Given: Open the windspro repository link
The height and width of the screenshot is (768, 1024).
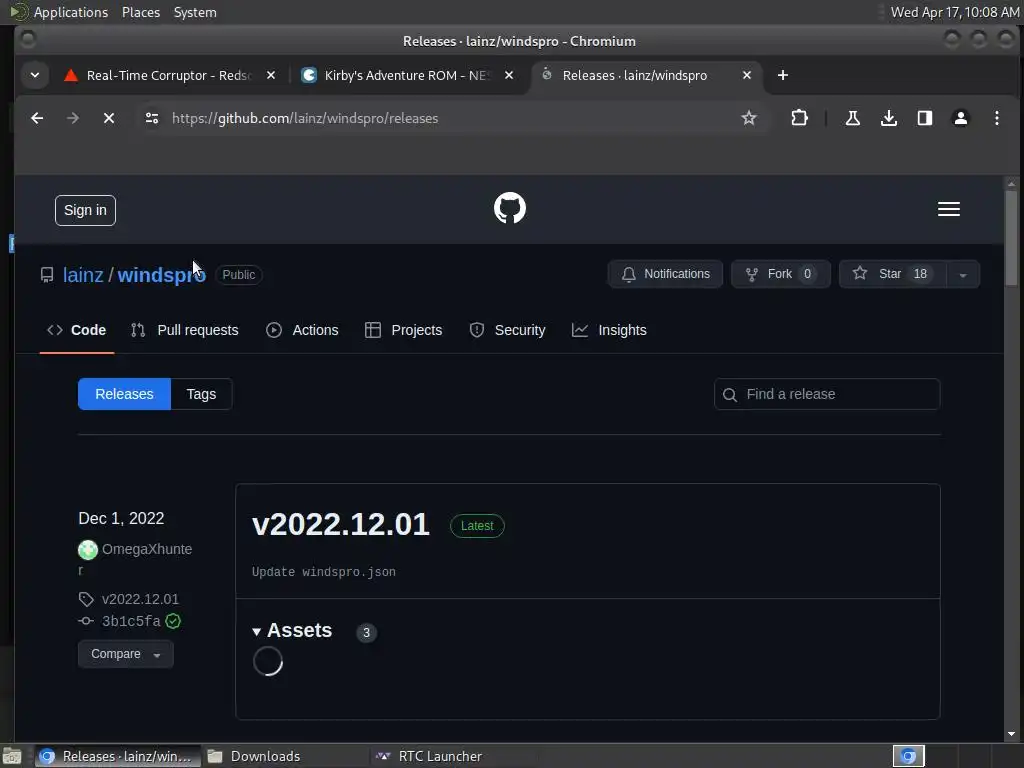Looking at the screenshot, I should point(161,275).
